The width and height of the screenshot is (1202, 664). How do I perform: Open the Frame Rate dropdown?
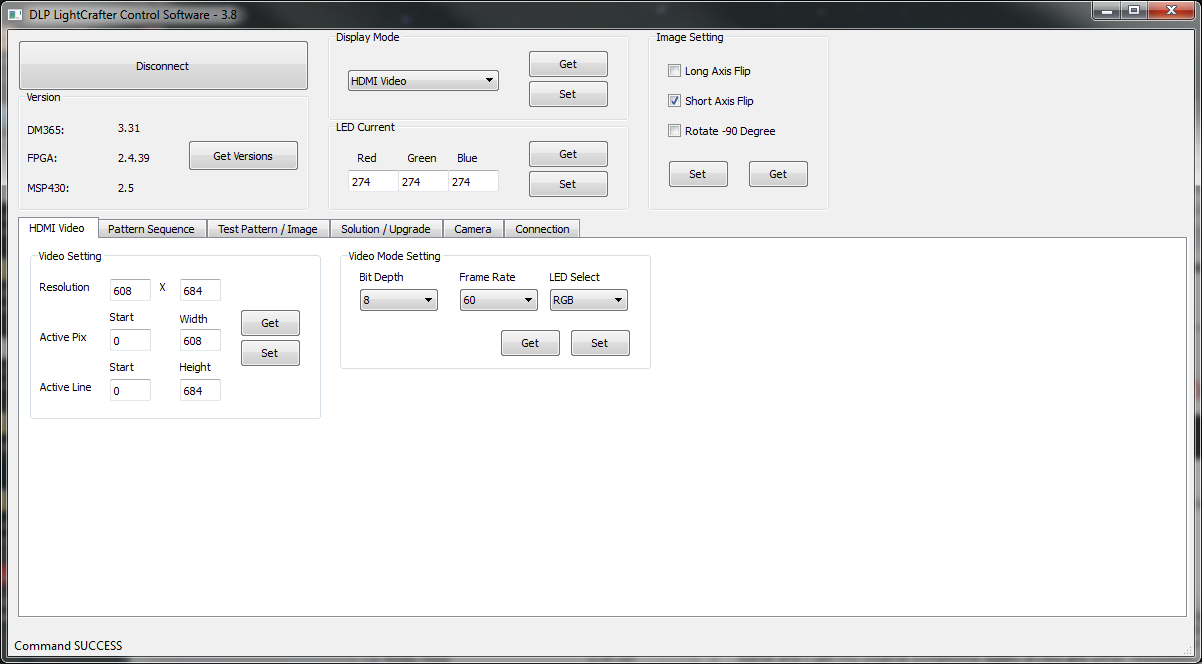(499, 300)
